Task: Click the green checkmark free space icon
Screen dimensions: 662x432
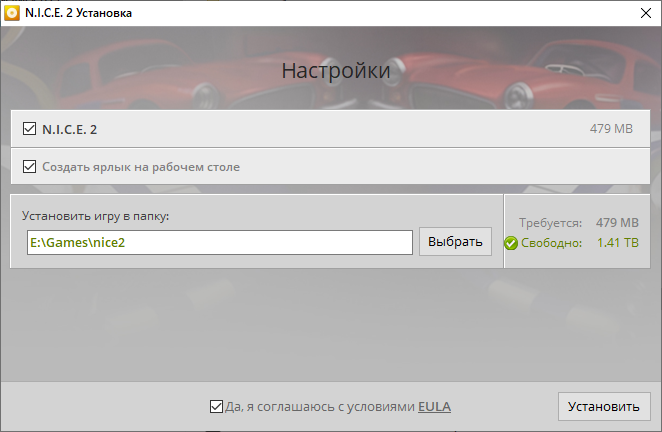Action: (x=511, y=243)
